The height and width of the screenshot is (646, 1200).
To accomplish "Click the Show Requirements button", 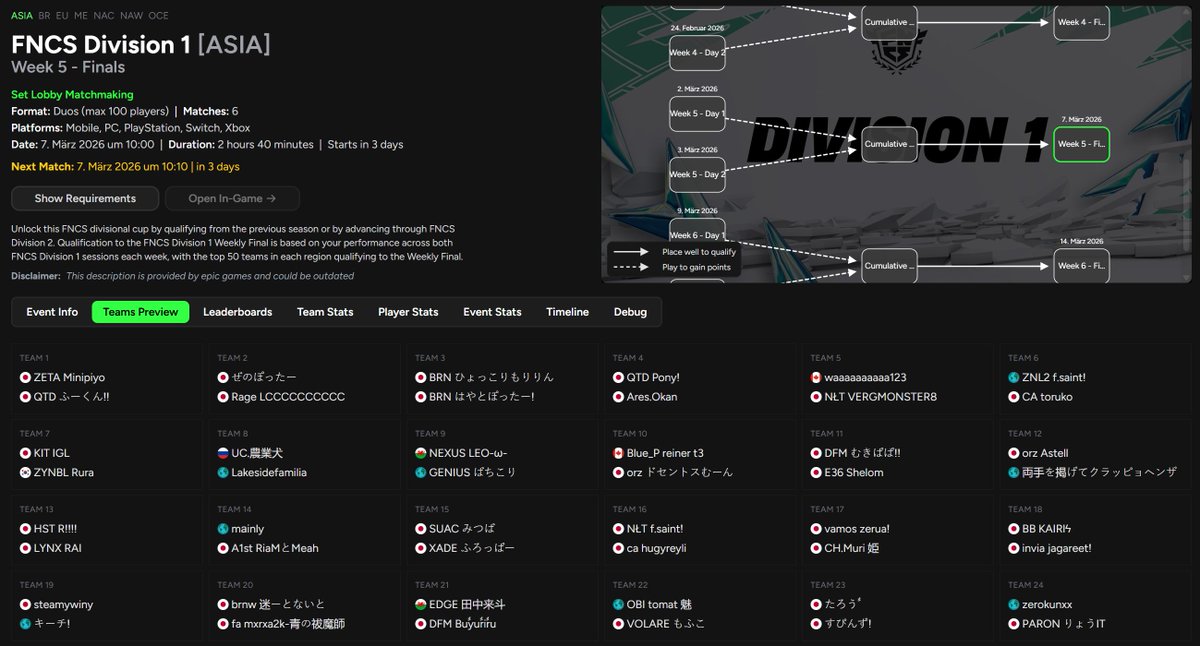I will point(85,198).
